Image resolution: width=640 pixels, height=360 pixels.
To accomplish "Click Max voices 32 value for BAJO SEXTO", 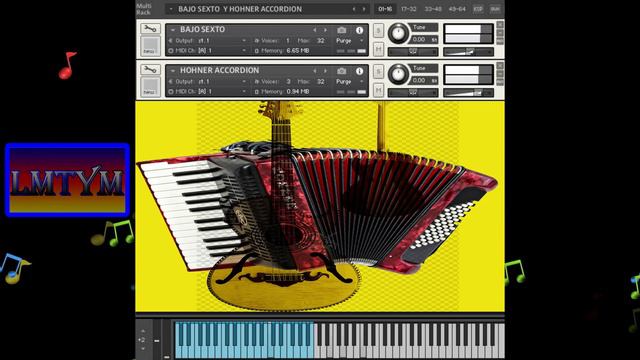I will [321, 41].
